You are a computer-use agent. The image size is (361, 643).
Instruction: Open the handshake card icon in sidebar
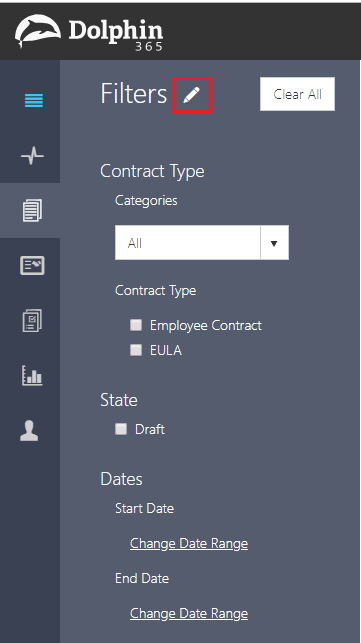click(32, 266)
